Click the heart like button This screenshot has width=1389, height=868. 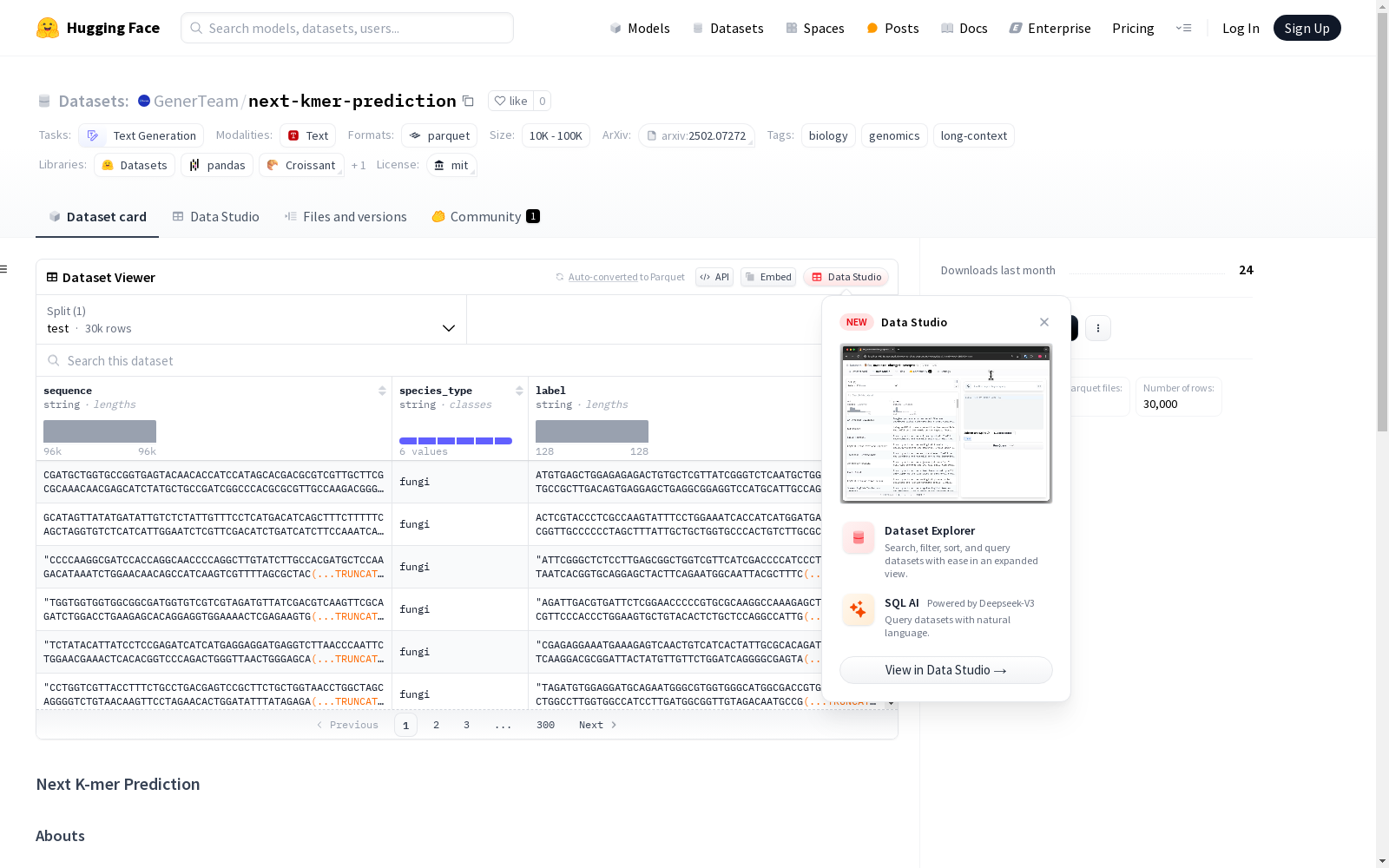pyautogui.click(x=510, y=101)
